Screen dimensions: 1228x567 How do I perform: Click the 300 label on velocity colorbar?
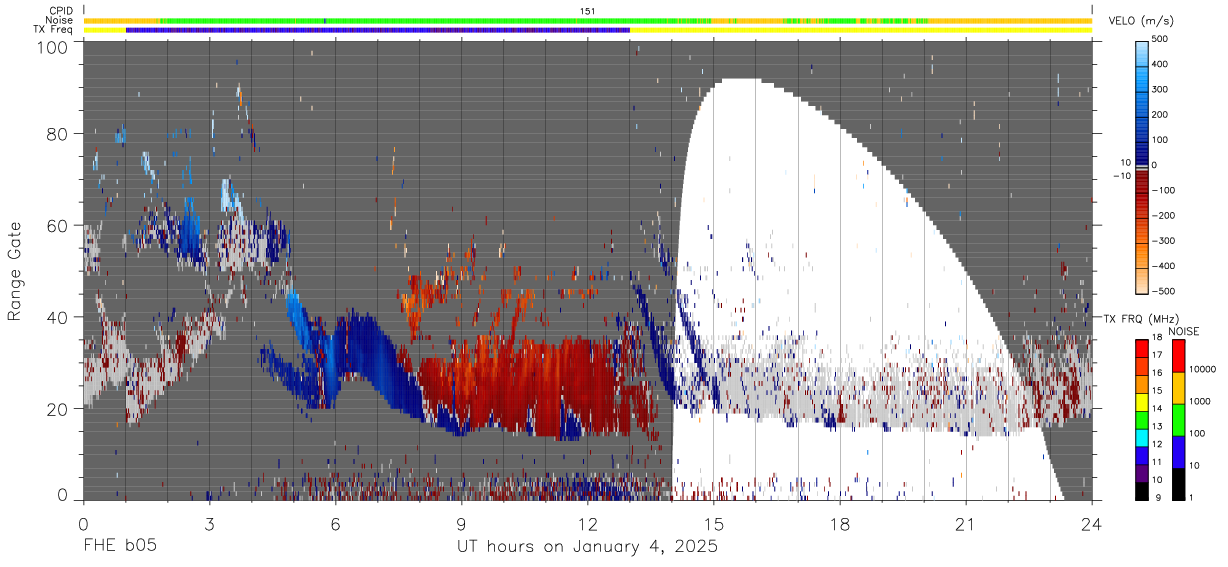coord(1161,89)
